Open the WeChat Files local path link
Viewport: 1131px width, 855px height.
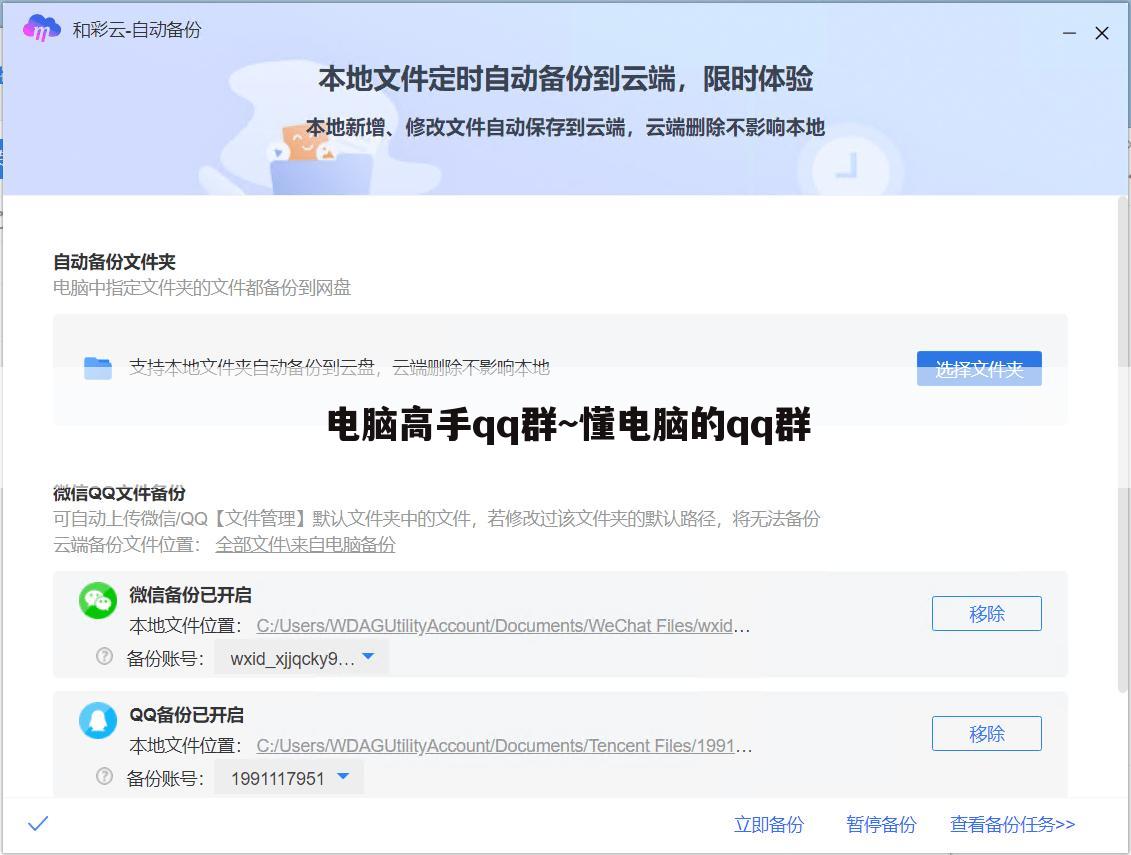(503, 626)
